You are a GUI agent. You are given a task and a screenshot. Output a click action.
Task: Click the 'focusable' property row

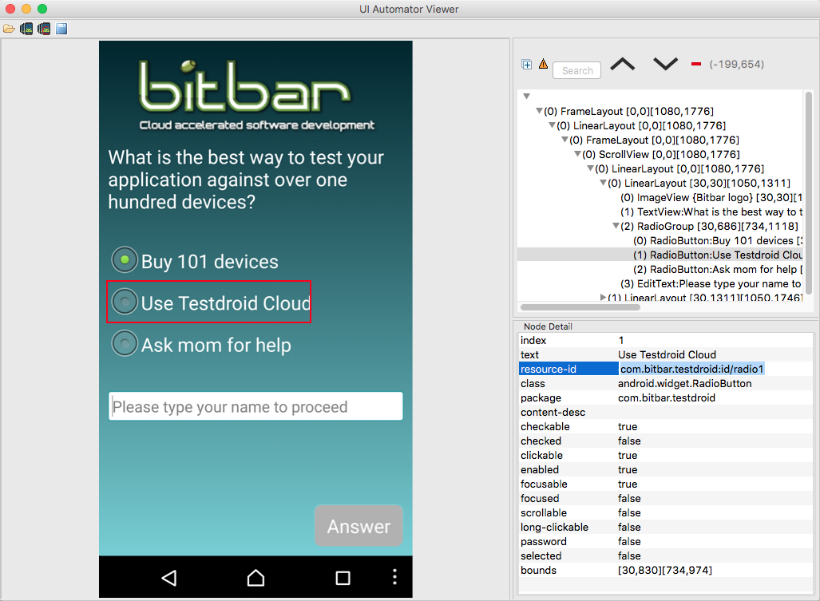click(x=666, y=484)
